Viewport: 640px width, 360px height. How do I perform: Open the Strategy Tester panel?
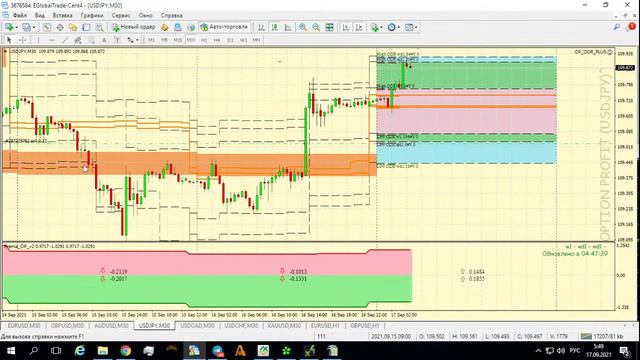[99, 27]
